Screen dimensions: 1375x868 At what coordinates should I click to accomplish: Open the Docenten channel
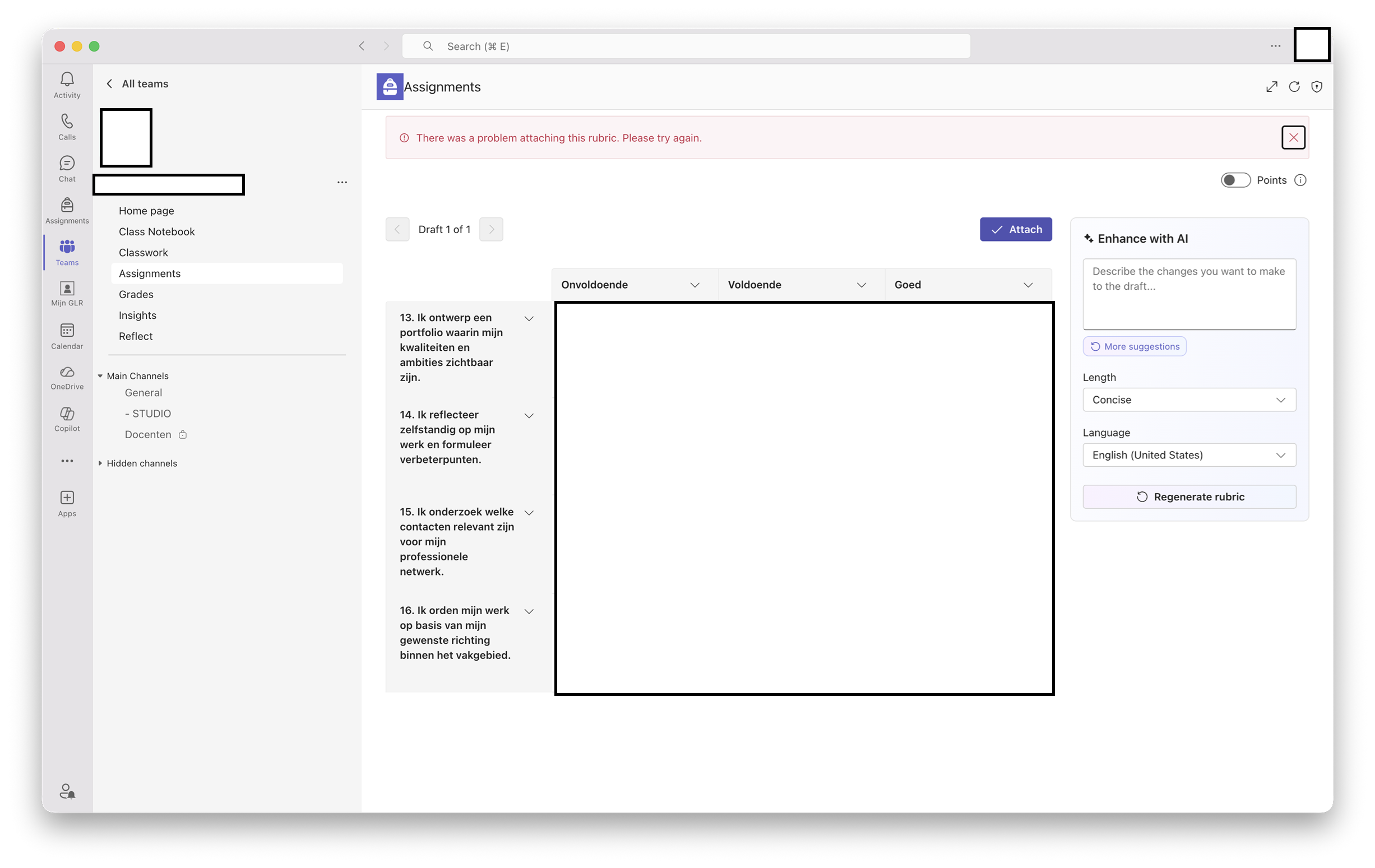click(148, 435)
